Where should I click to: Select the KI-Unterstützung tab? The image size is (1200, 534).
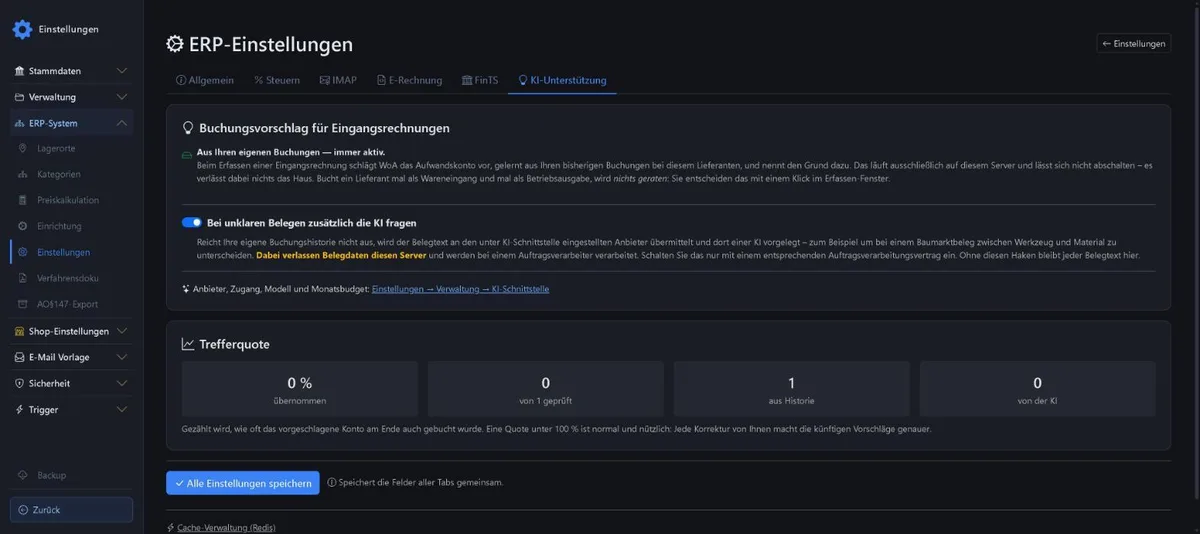pos(562,80)
